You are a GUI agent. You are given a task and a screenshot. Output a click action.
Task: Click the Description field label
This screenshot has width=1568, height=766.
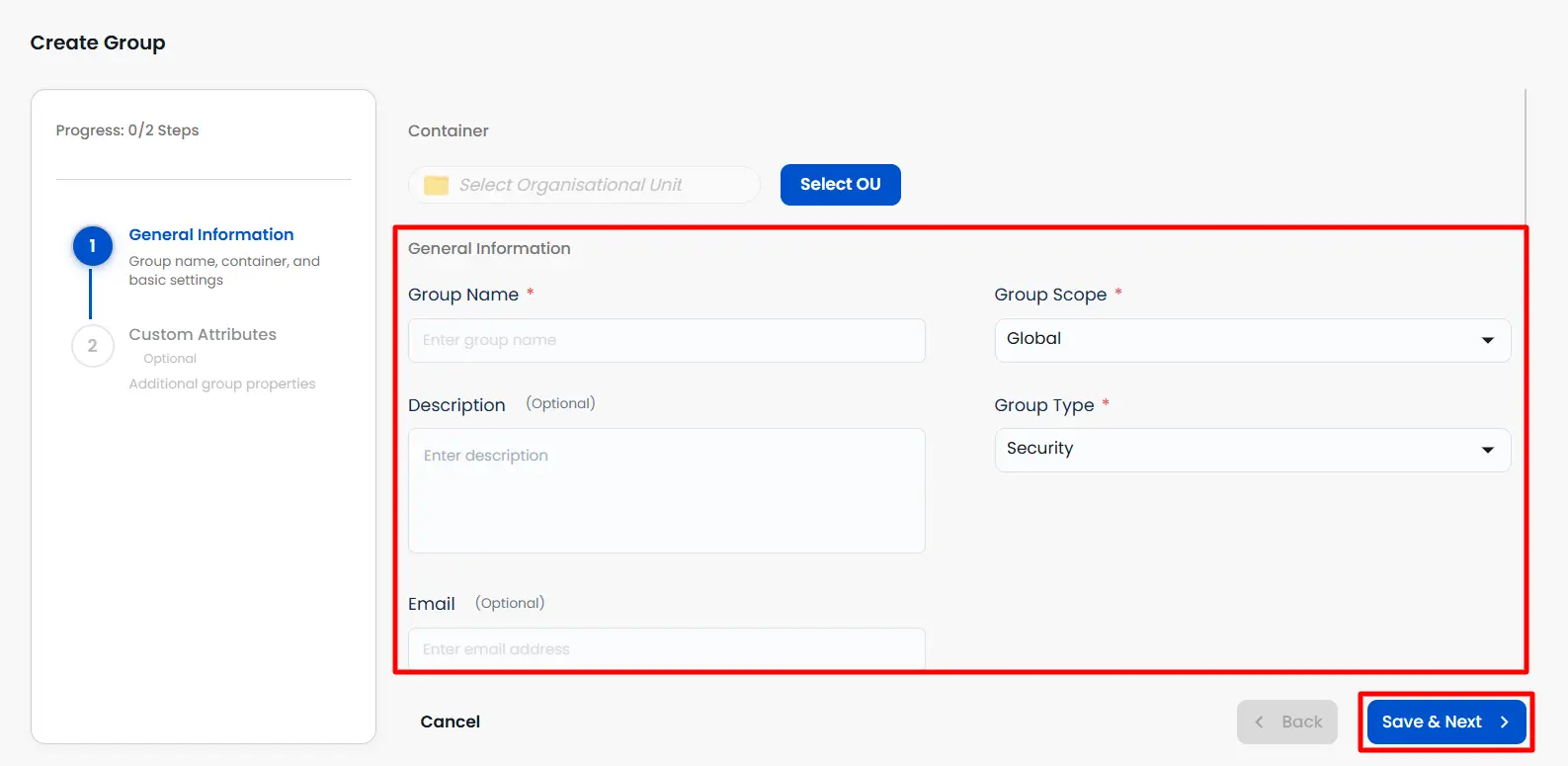click(456, 405)
